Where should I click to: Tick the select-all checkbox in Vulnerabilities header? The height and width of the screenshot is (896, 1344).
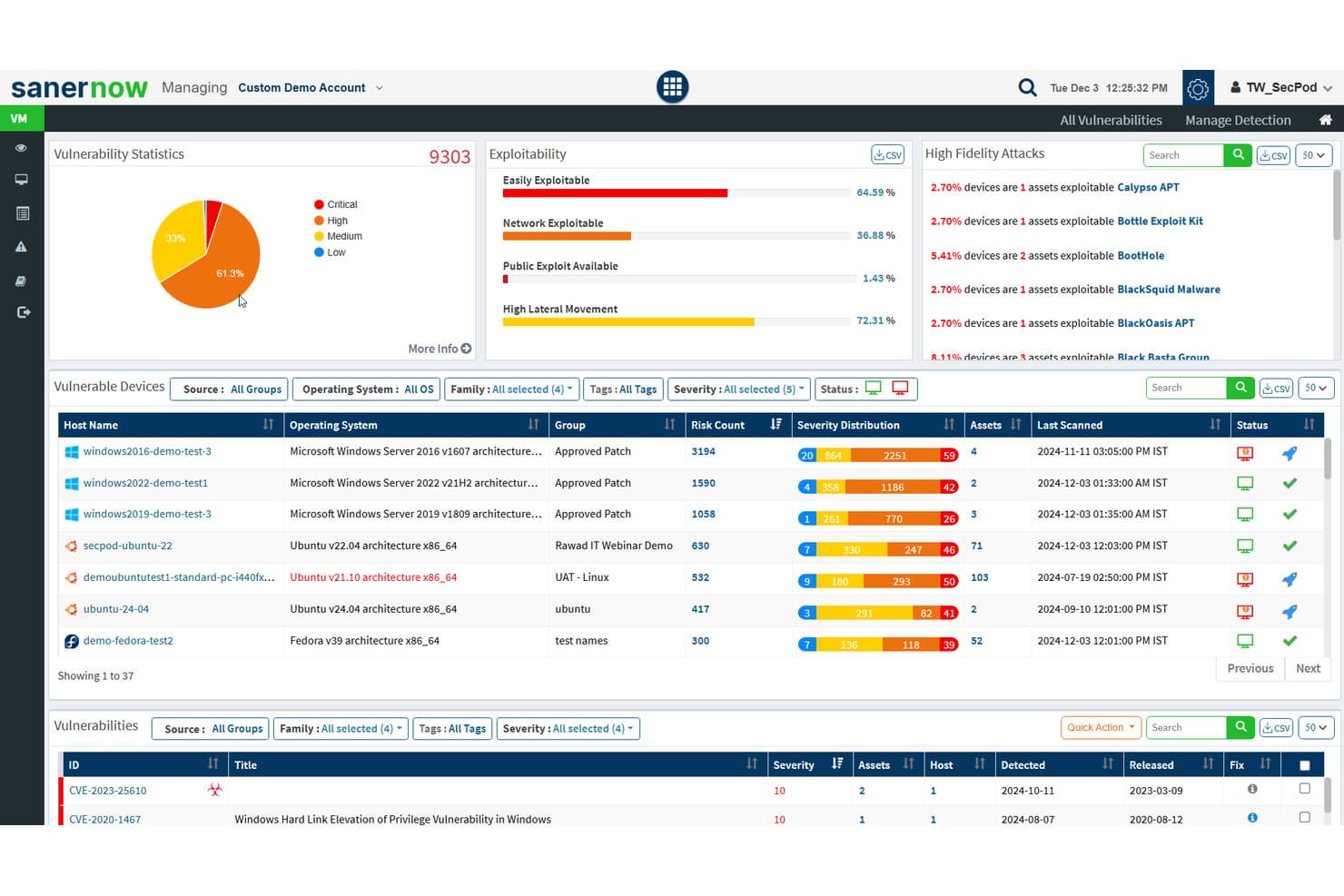click(x=1305, y=765)
